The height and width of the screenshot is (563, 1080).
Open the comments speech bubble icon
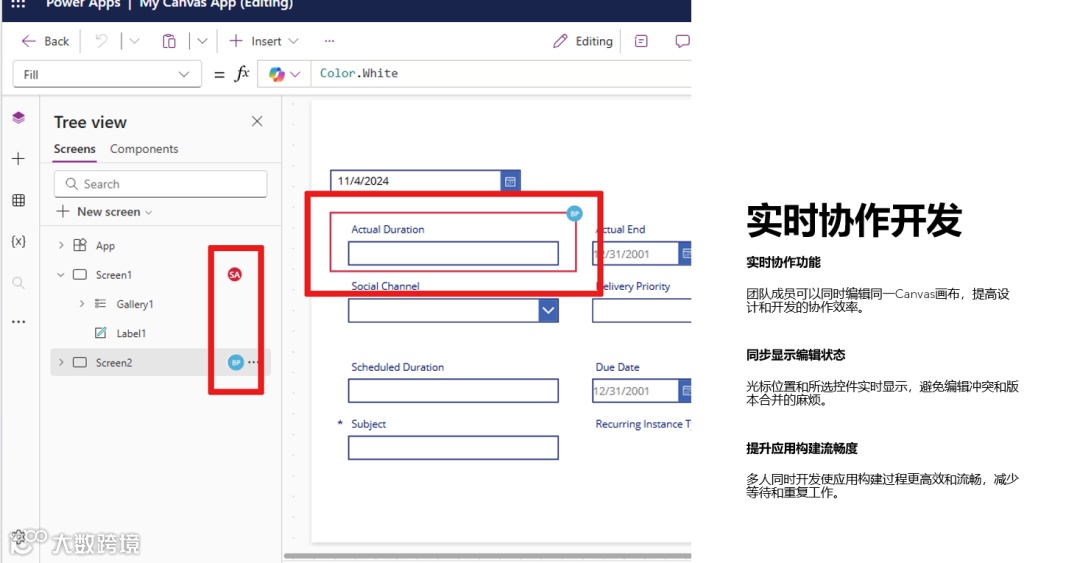682,41
